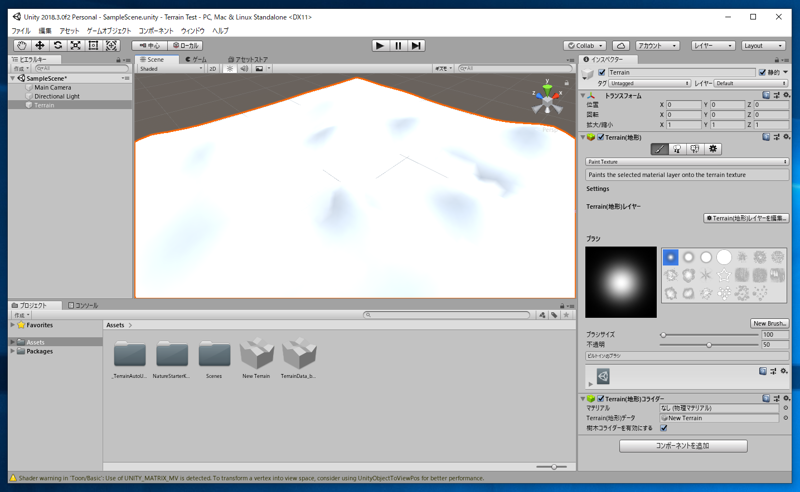Viewport: 800px width, 492px height.
Task: Open the Component menu
Action: (156, 31)
